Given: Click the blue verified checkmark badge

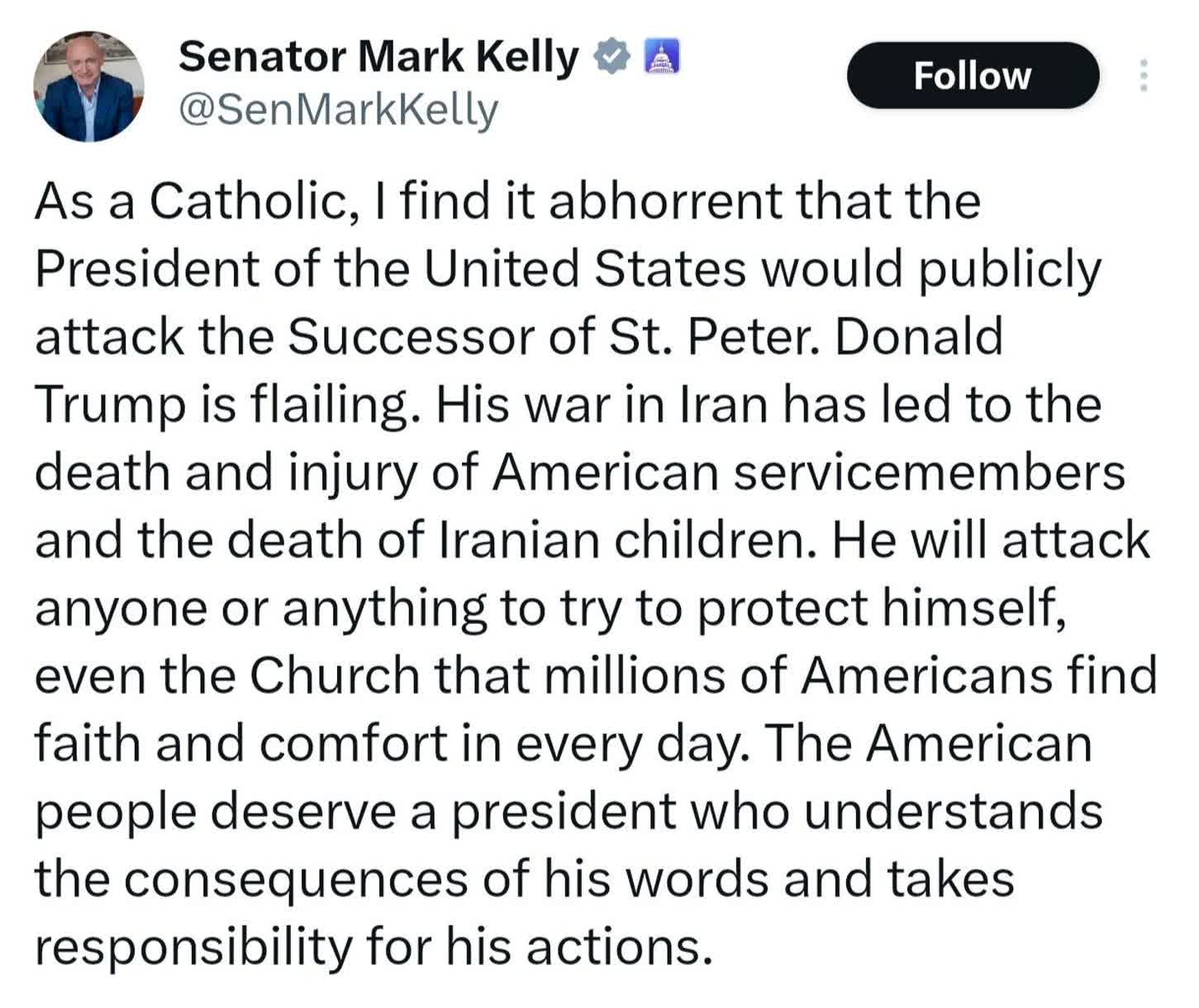Looking at the screenshot, I should (613, 57).
